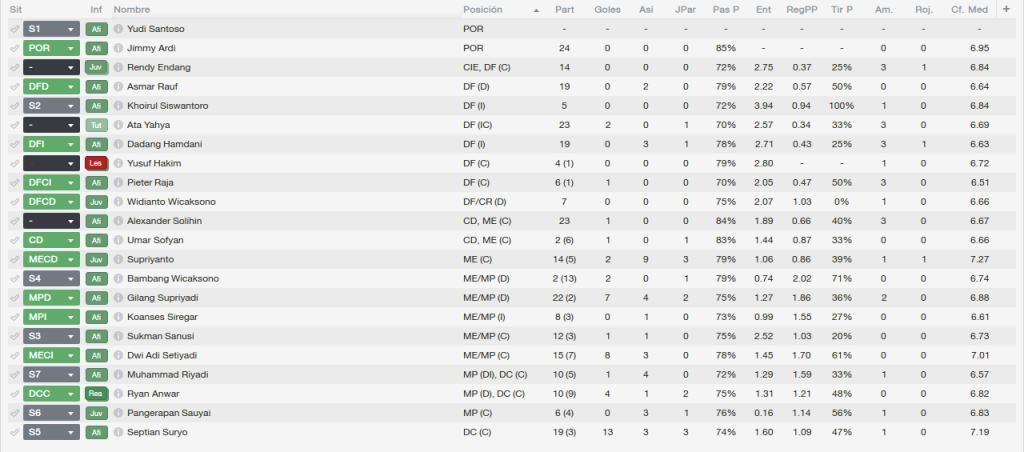Add a column with the plus icon

click(x=1006, y=9)
